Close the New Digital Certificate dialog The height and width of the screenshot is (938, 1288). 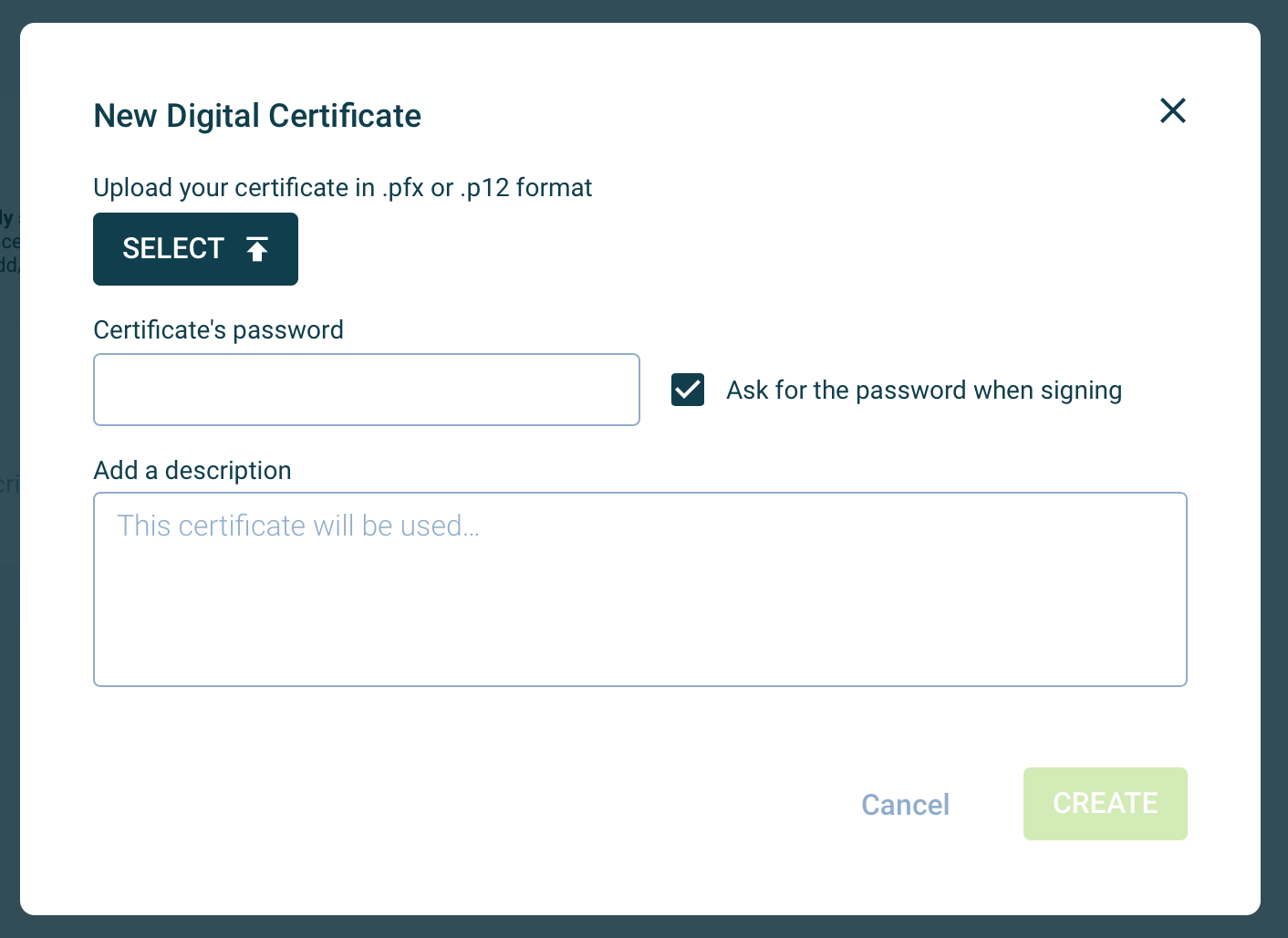pos(1172,110)
